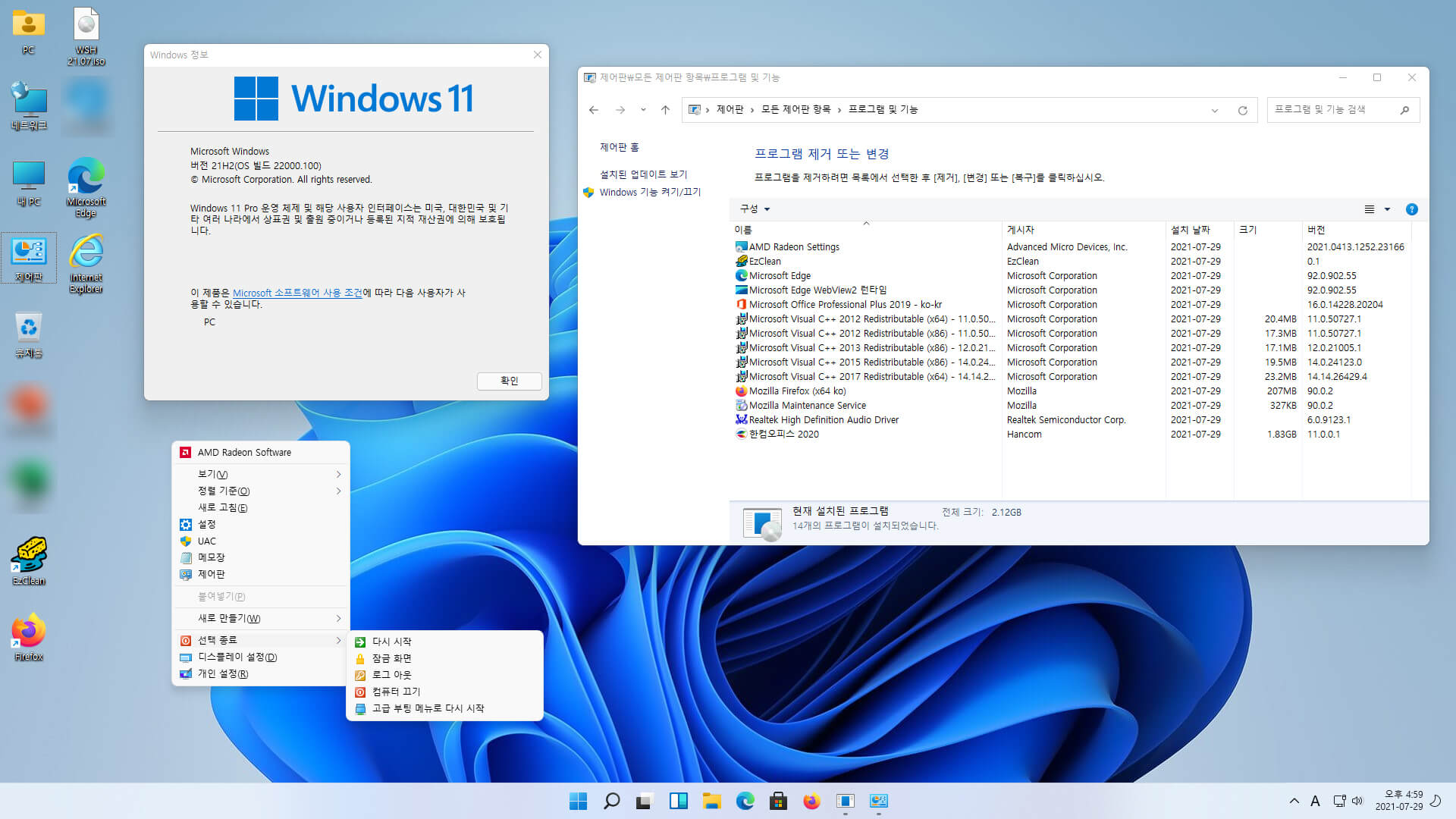Open Microsoft Store from taskbar
1456x819 pixels.
click(x=778, y=801)
